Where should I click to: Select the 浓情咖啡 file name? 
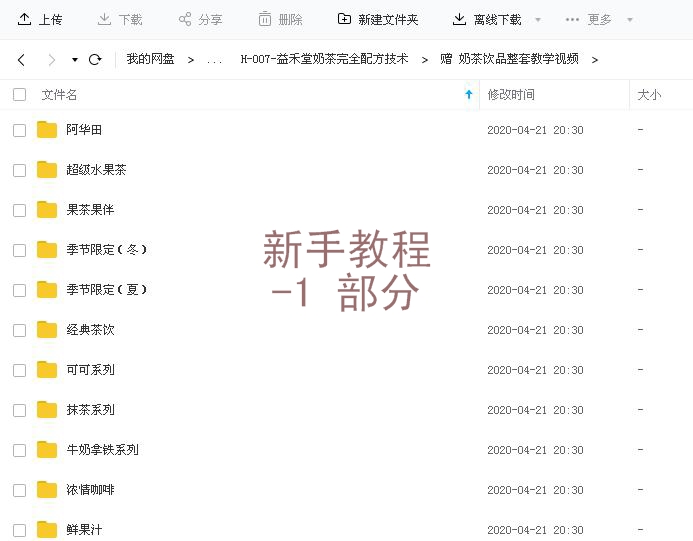coord(90,490)
